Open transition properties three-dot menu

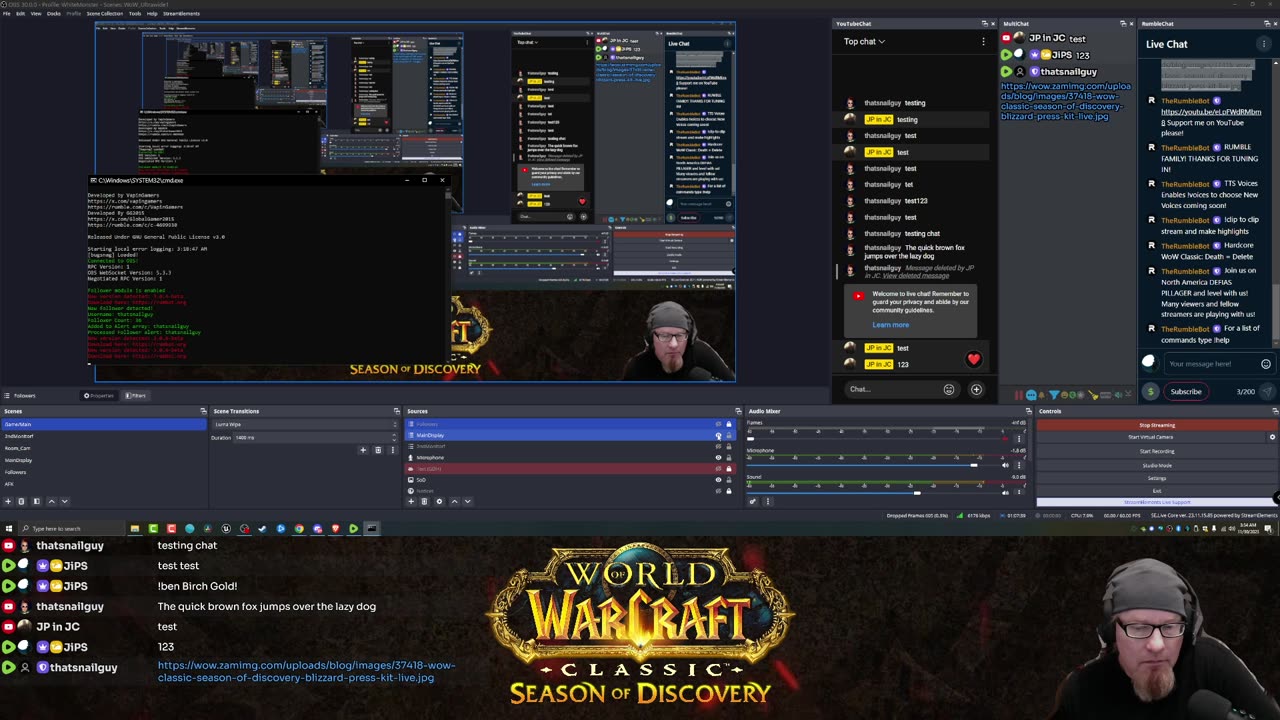[x=392, y=450]
